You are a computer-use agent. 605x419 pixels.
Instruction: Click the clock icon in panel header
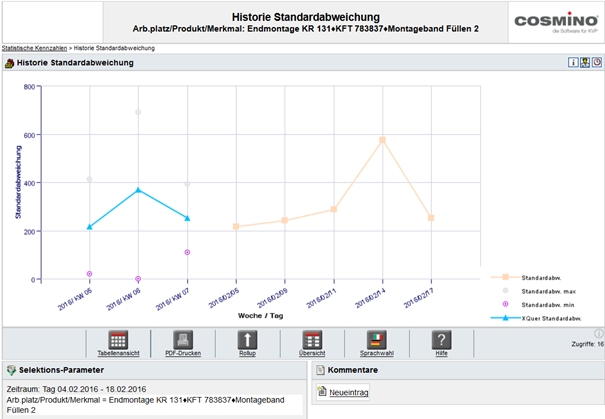tap(596, 62)
